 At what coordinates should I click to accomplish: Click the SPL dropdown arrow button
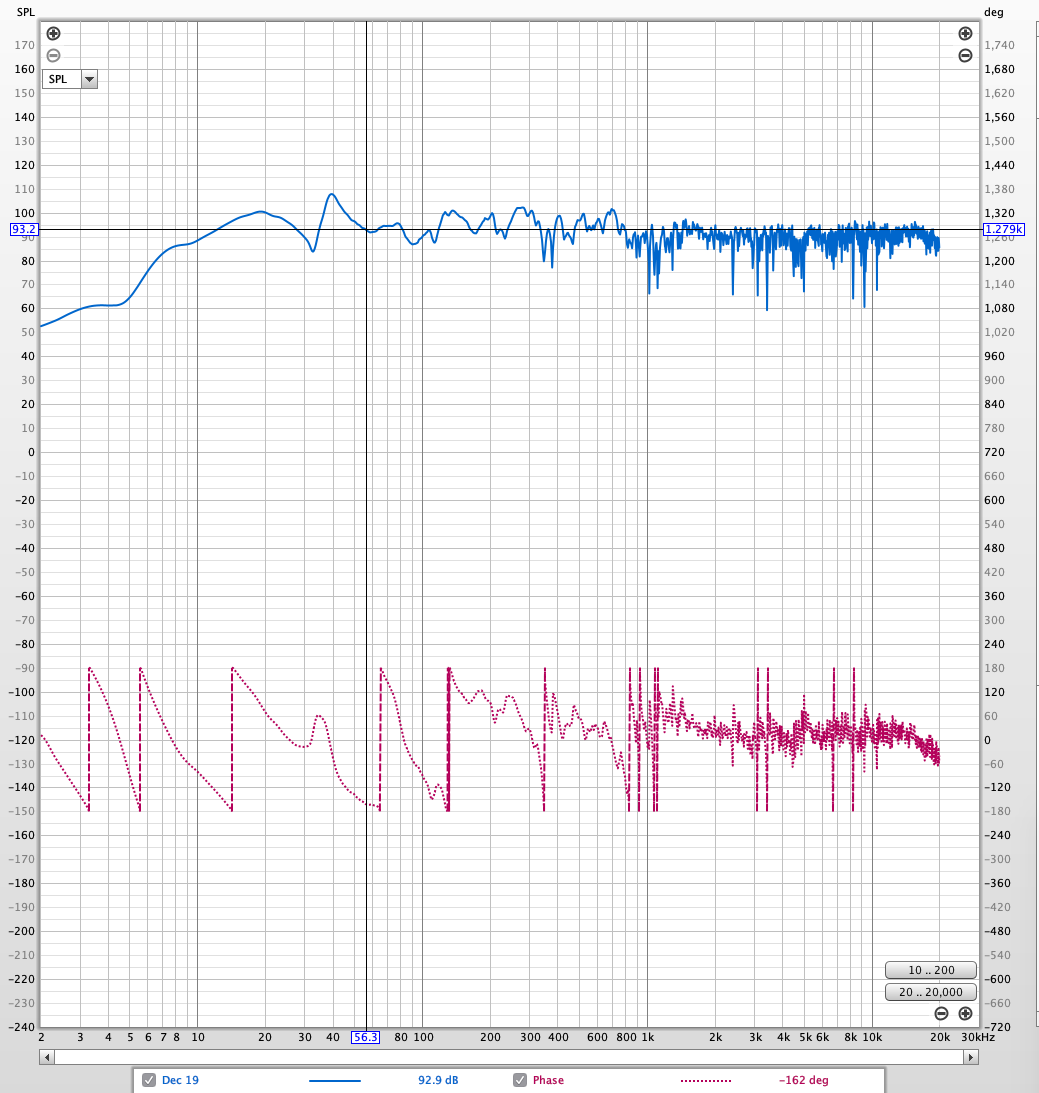[x=89, y=79]
